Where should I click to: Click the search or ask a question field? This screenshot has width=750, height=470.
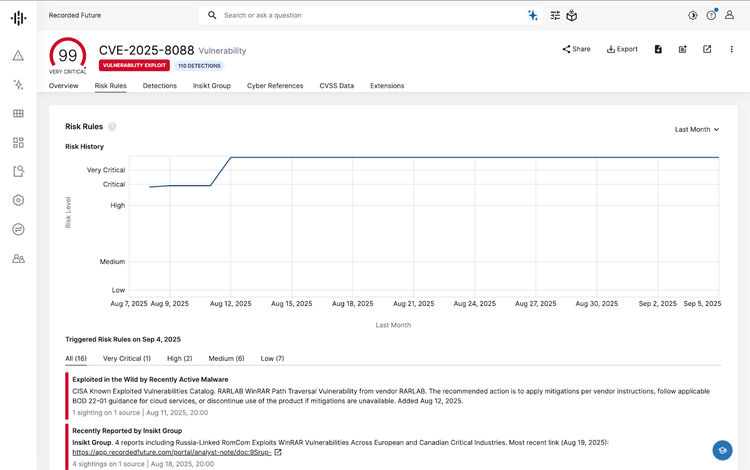click(x=370, y=16)
